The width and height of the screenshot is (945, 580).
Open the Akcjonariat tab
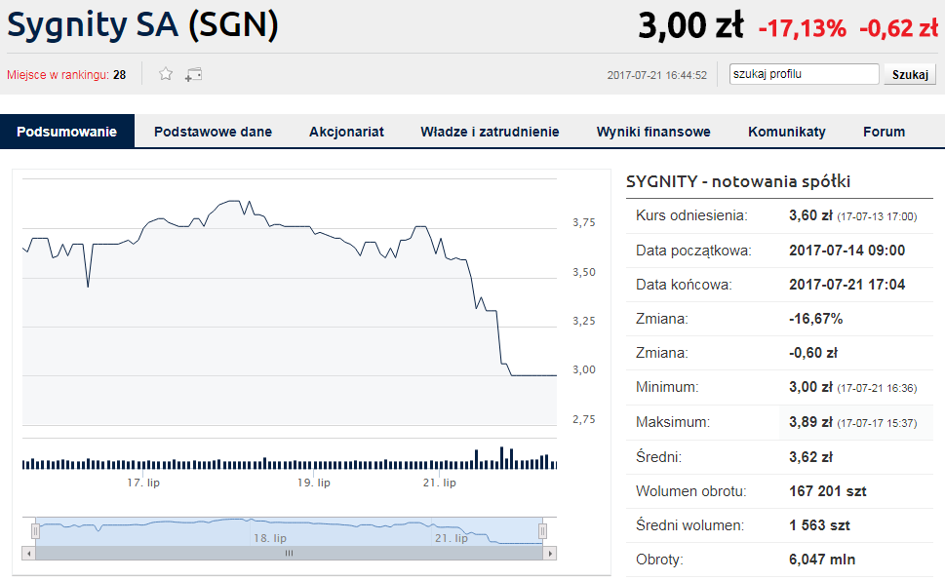click(x=347, y=131)
